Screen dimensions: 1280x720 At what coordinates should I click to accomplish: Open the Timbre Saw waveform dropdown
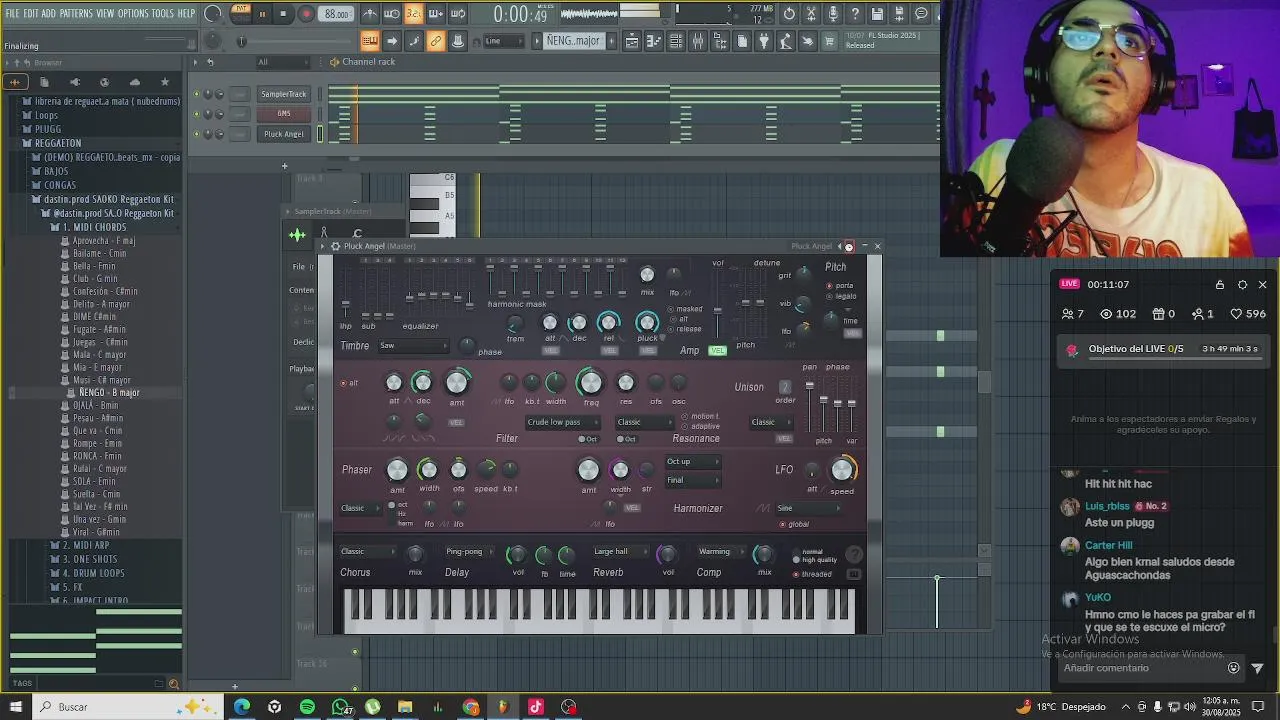pos(412,346)
